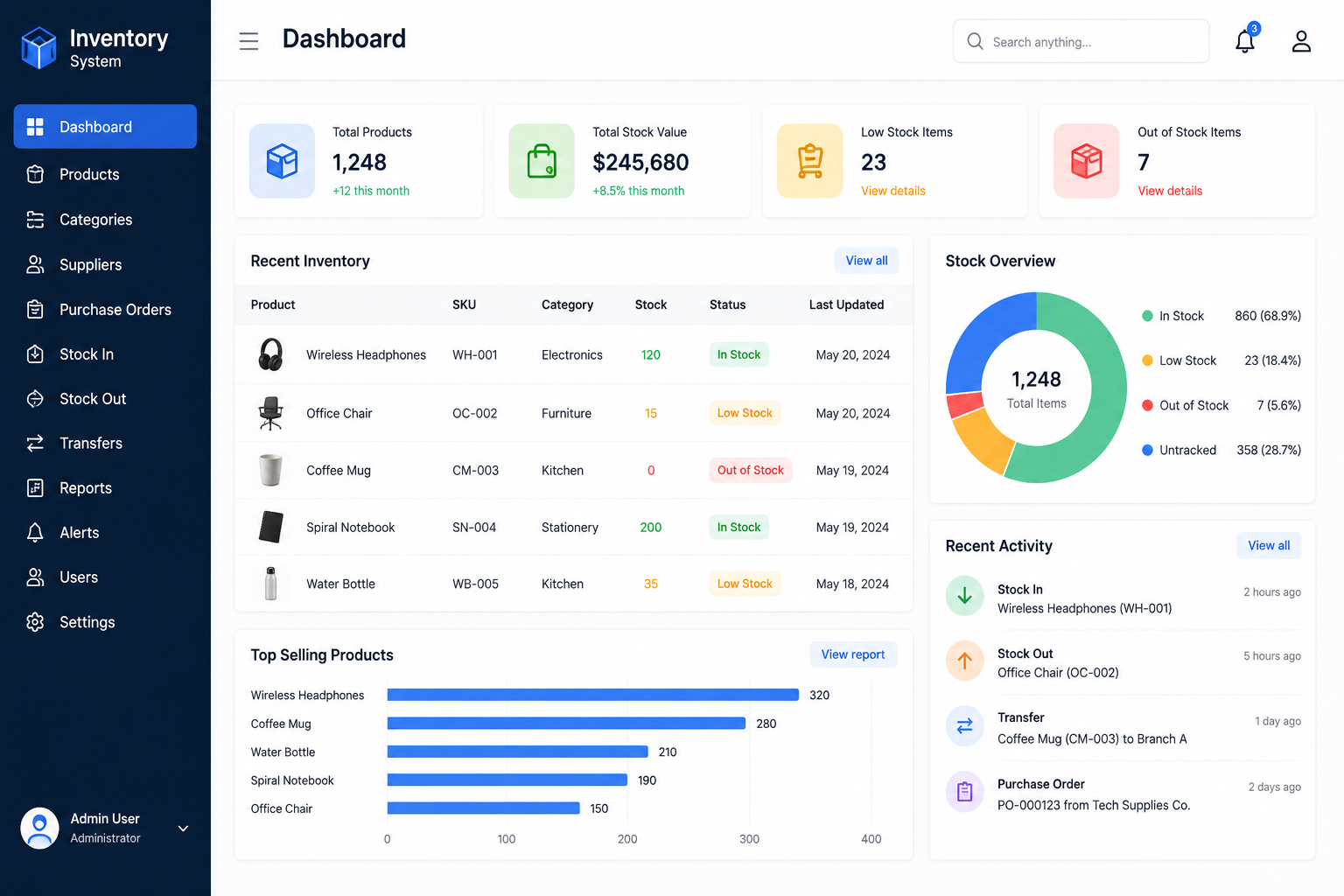Click the Admin User avatar
The width and height of the screenshot is (1344, 896).
[39, 828]
